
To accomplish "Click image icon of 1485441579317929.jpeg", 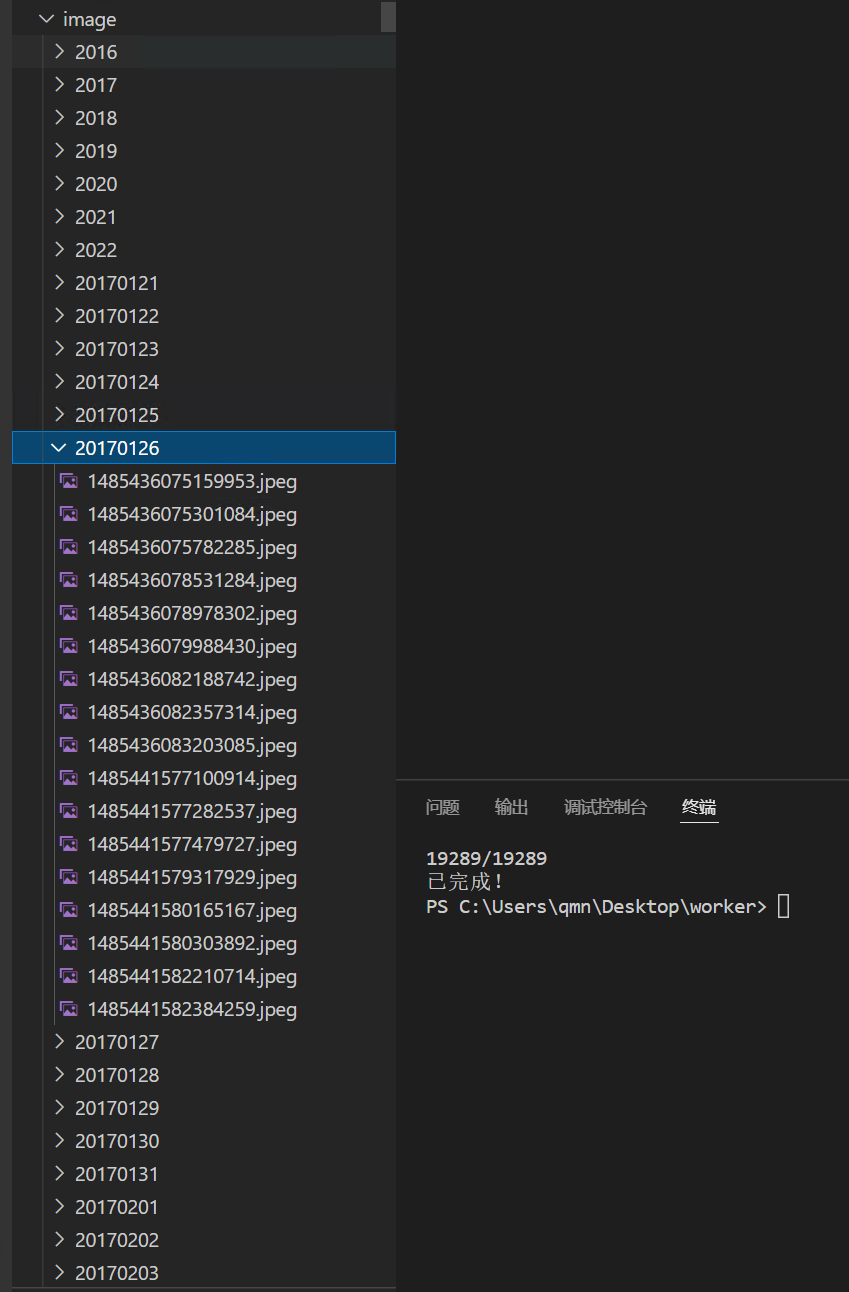I will tap(69, 877).
